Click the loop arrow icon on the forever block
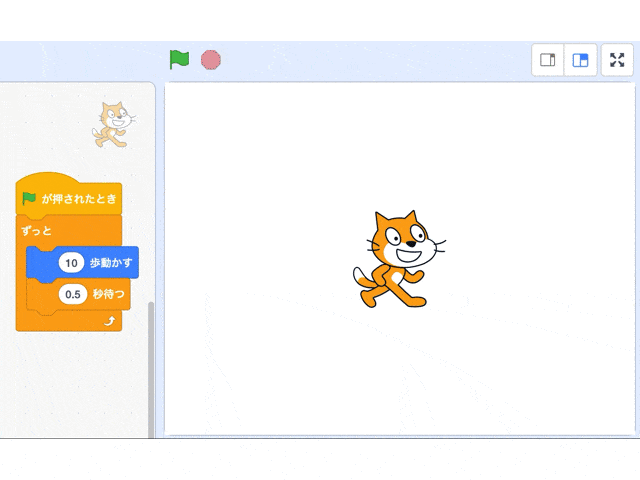Screen dimensions: 640x480 (110, 321)
